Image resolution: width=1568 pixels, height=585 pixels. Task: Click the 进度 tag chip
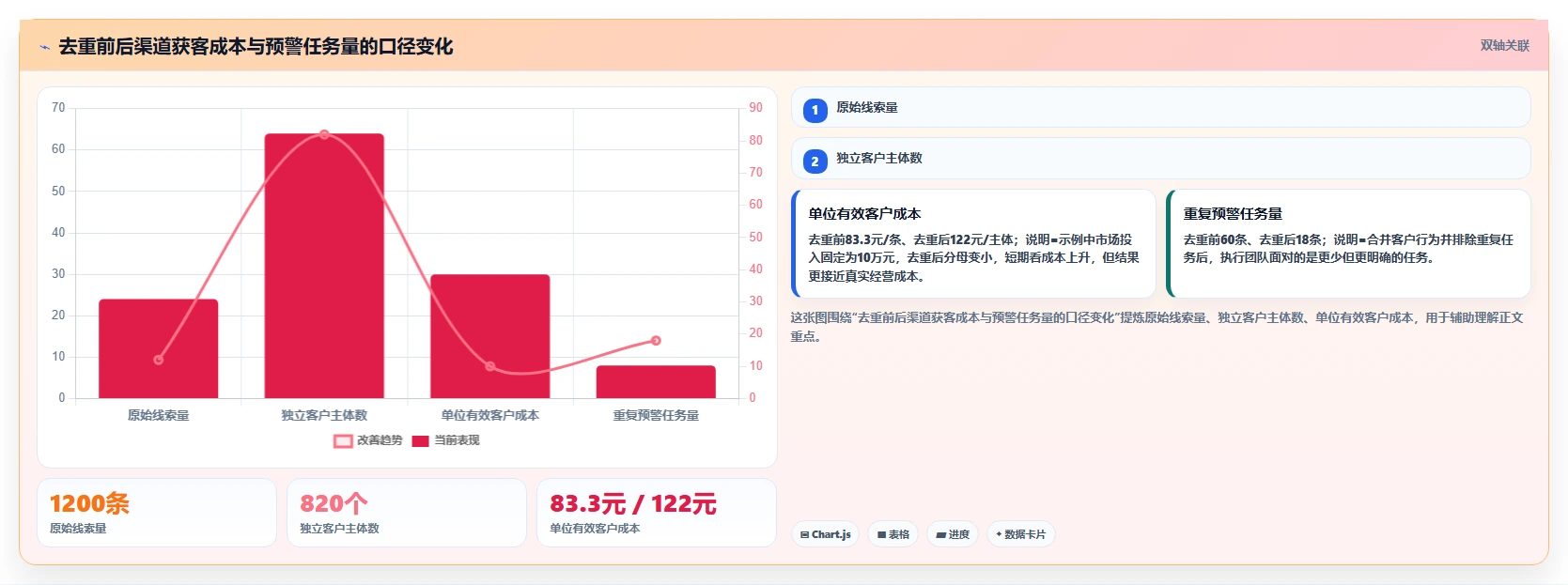pyautogui.click(x=953, y=534)
